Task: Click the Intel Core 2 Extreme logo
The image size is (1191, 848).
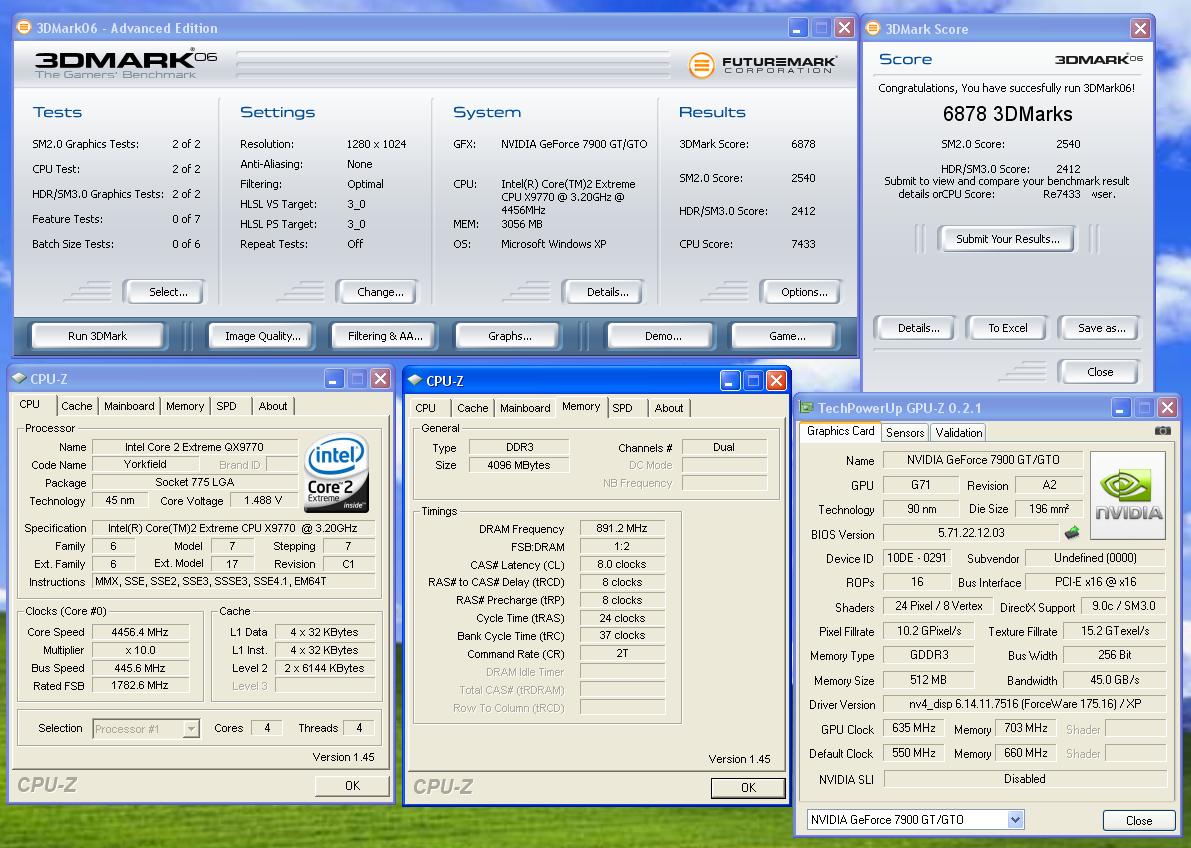Action: click(336, 473)
